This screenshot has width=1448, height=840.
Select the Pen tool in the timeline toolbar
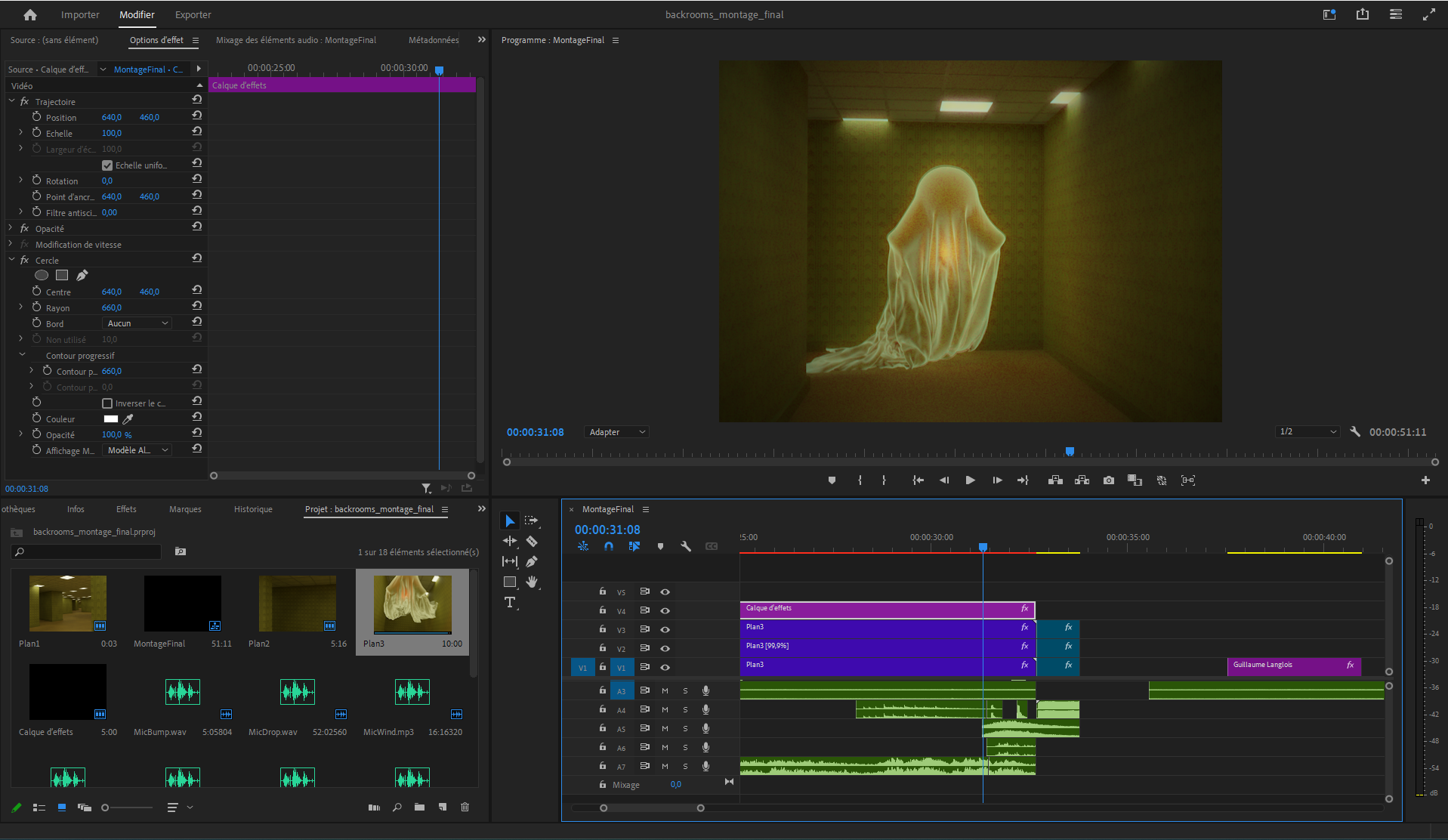point(532,561)
